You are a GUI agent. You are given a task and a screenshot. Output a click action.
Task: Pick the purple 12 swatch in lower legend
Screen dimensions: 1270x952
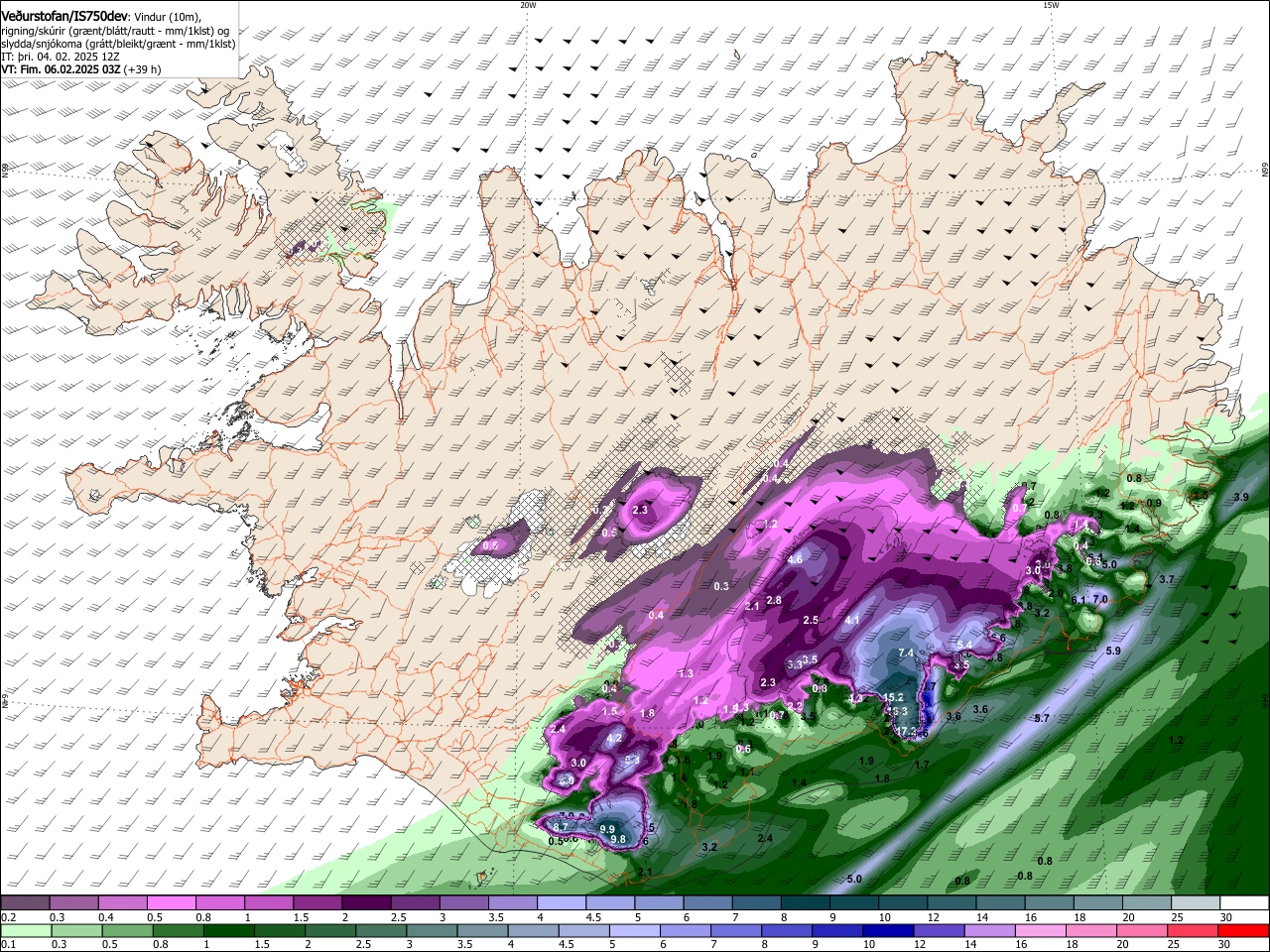939,930
